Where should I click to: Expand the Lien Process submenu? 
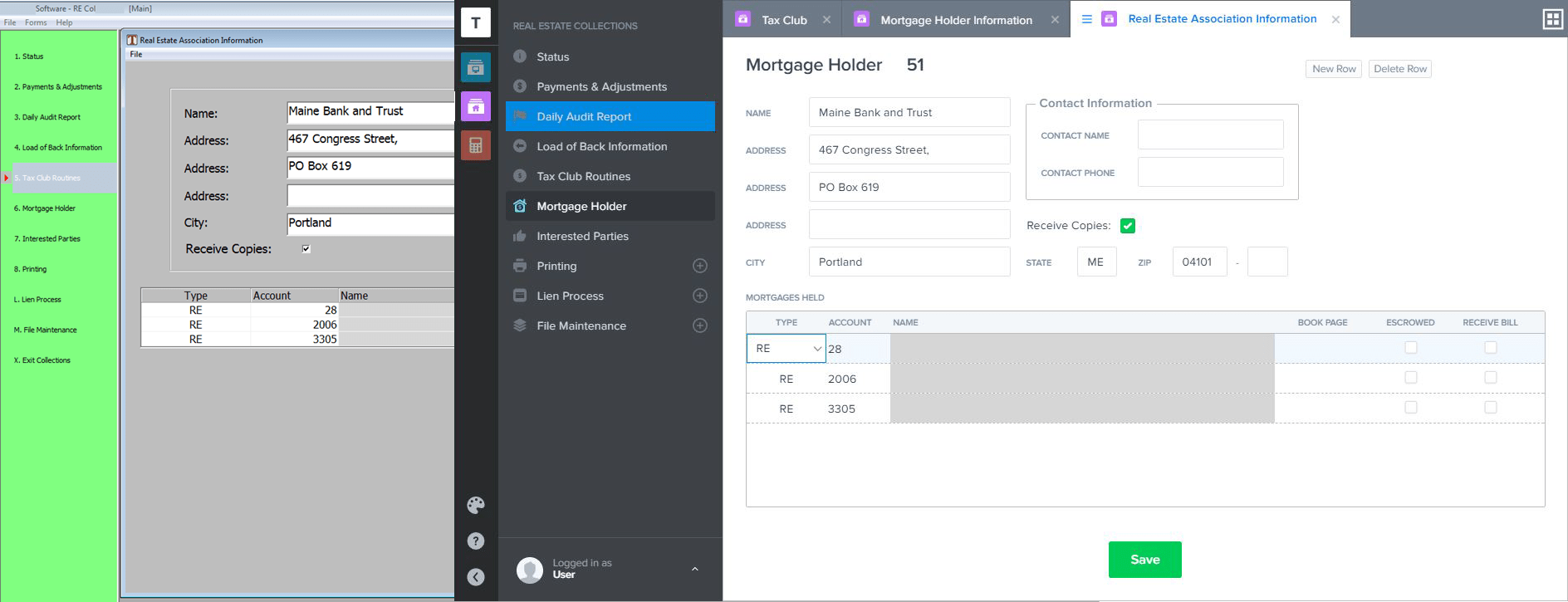(x=700, y=296)
